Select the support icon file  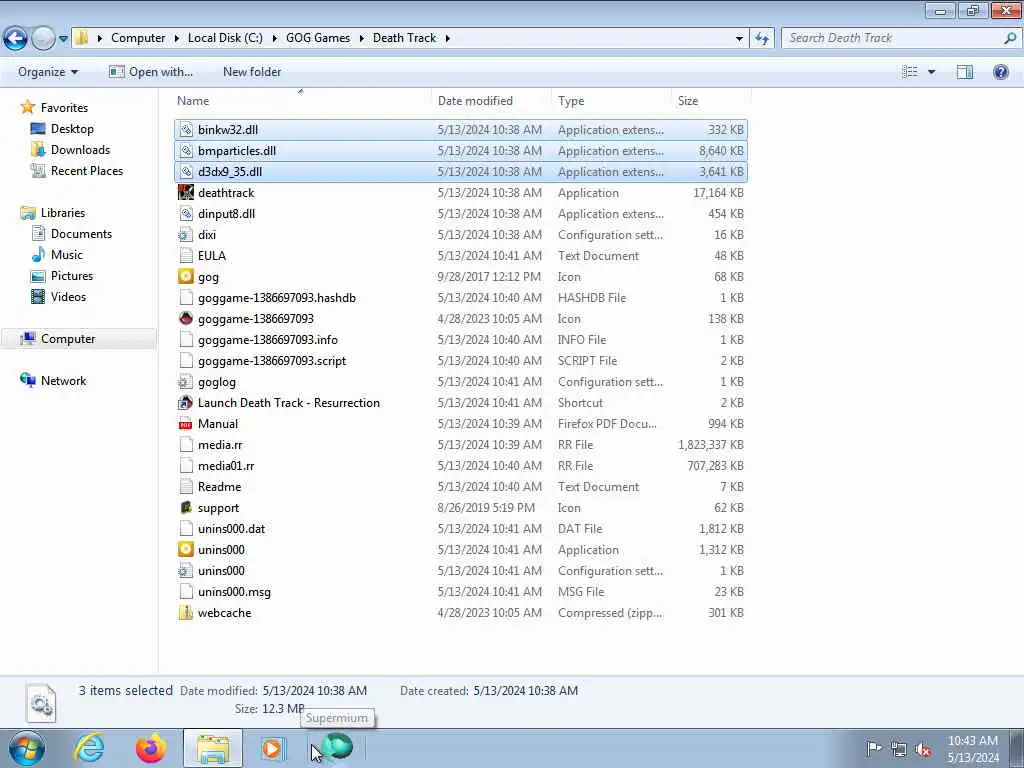click(x=186, y=507)
